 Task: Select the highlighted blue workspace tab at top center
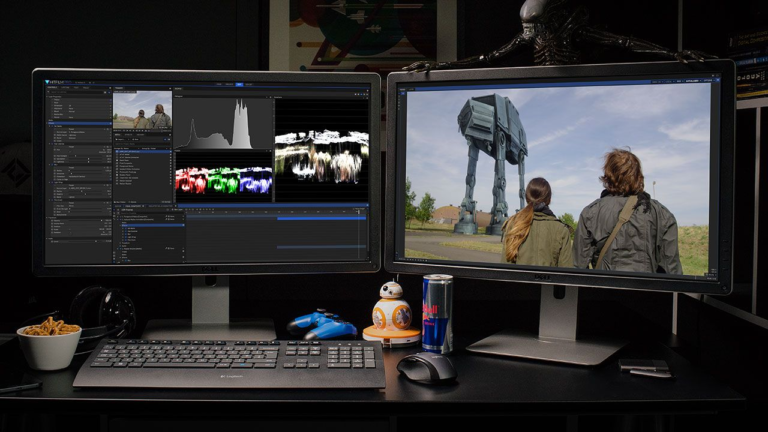click(239, 84)
